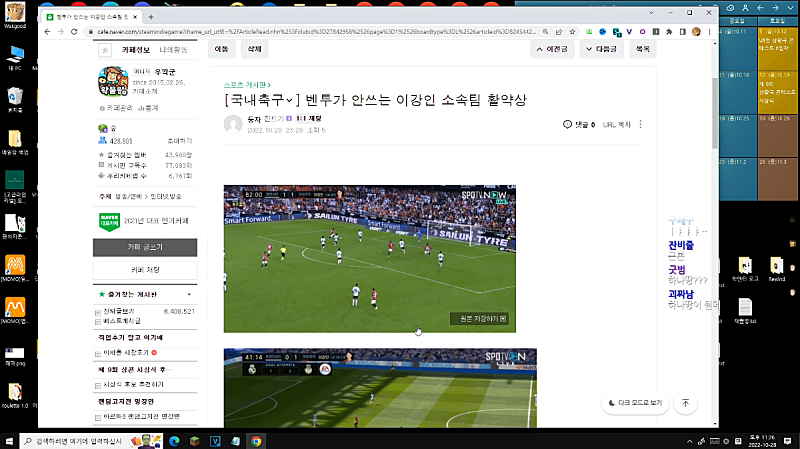Viewport: 800px width, 449px height.
Task: Click the 목록 list button
Action: 643,49
